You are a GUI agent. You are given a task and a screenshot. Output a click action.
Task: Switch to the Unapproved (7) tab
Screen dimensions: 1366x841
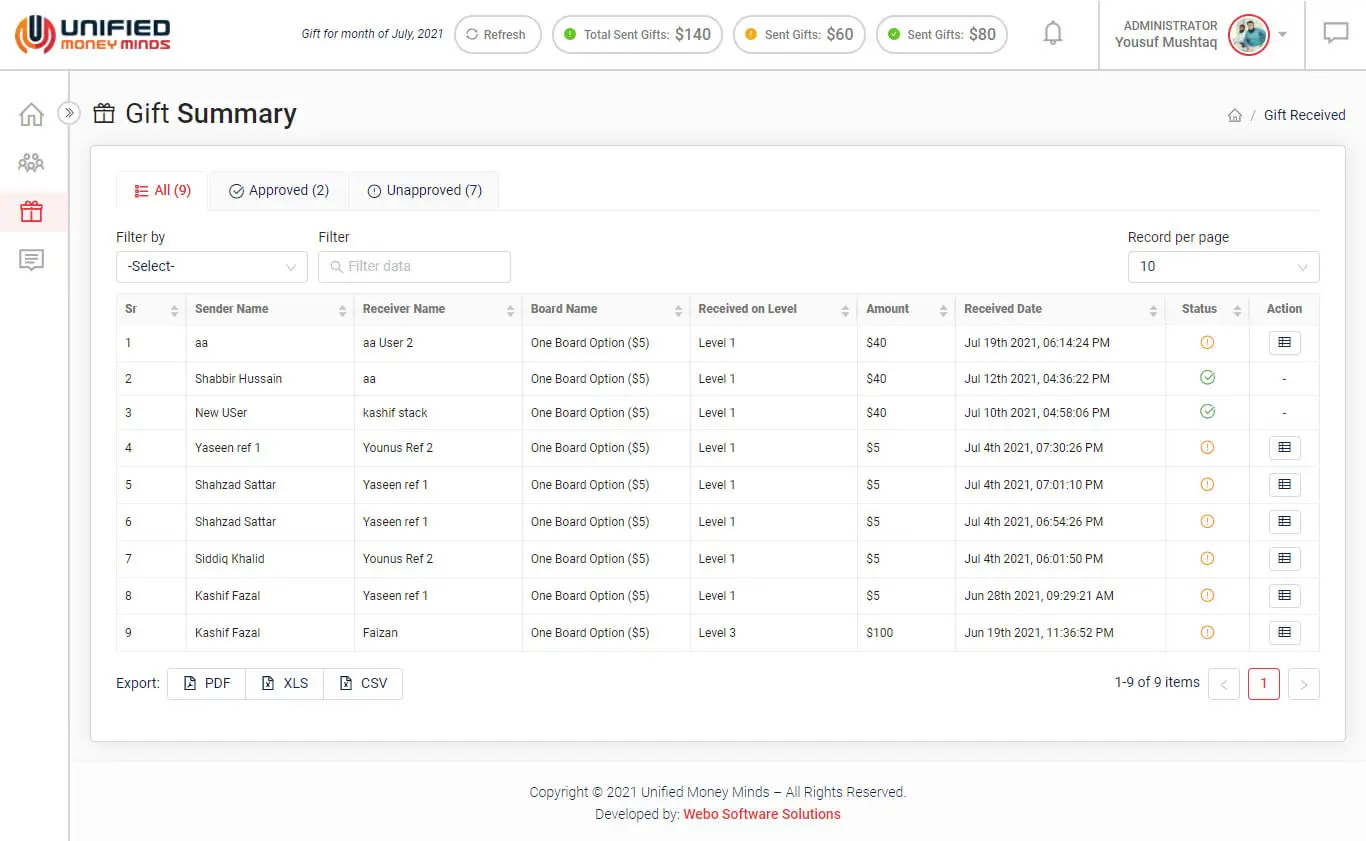click(424, 191)
